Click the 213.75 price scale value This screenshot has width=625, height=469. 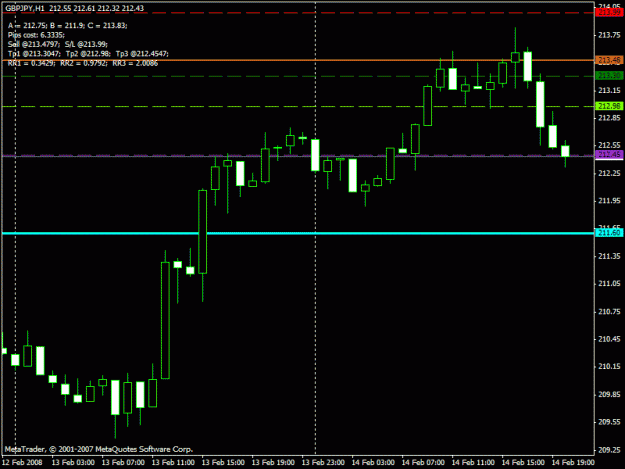click(x=609, y=35)
